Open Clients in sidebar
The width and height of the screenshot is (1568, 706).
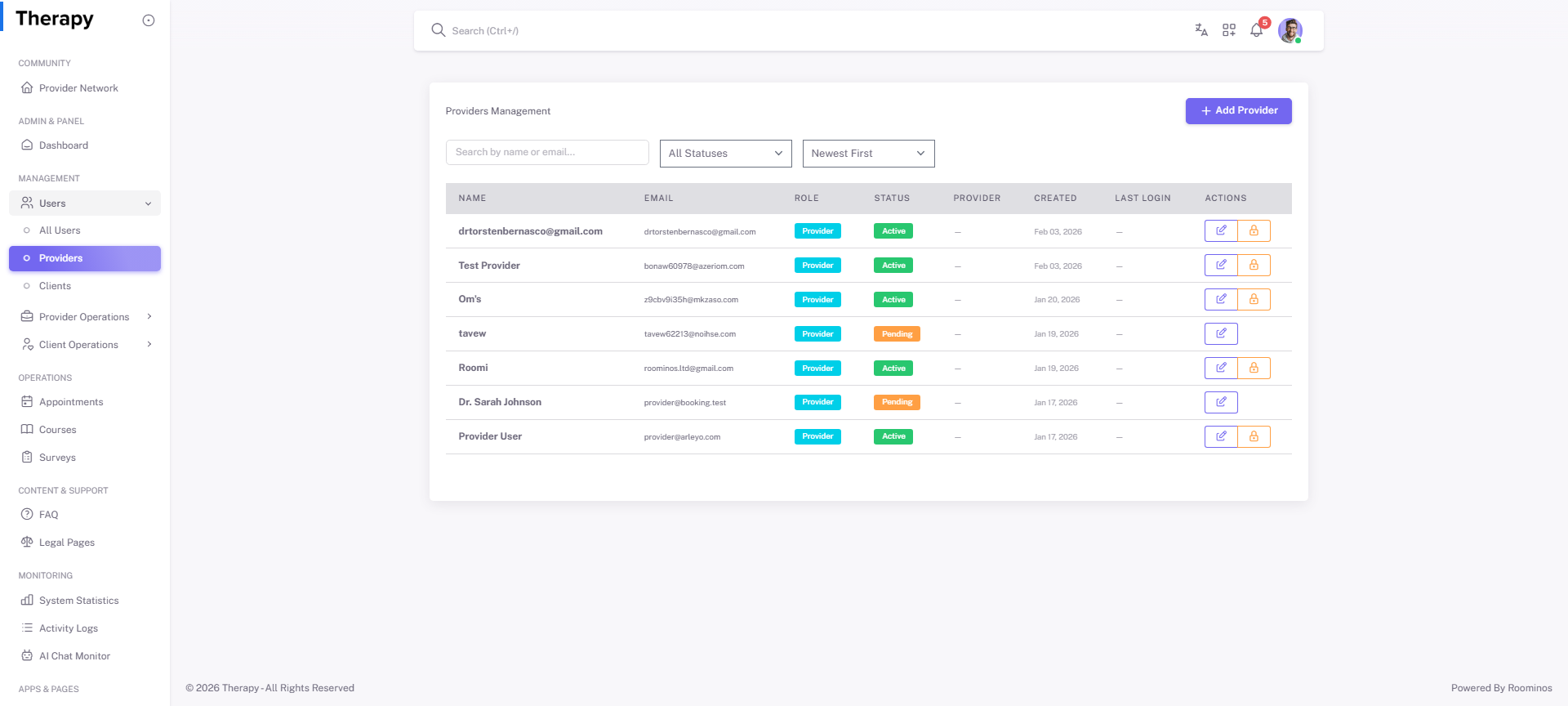coord(85,286)
